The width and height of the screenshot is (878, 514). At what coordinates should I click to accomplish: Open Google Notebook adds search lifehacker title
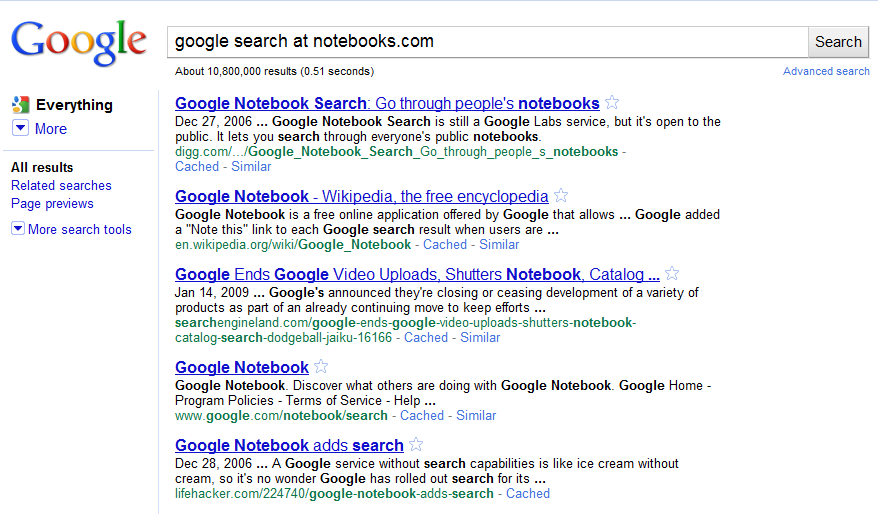click(289, 445)
